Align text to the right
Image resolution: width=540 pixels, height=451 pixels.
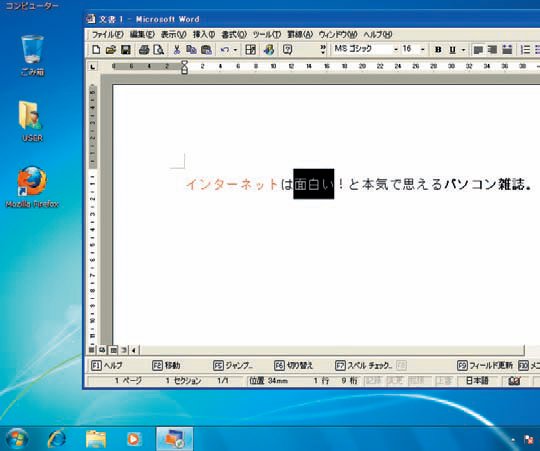coord(492,50)
